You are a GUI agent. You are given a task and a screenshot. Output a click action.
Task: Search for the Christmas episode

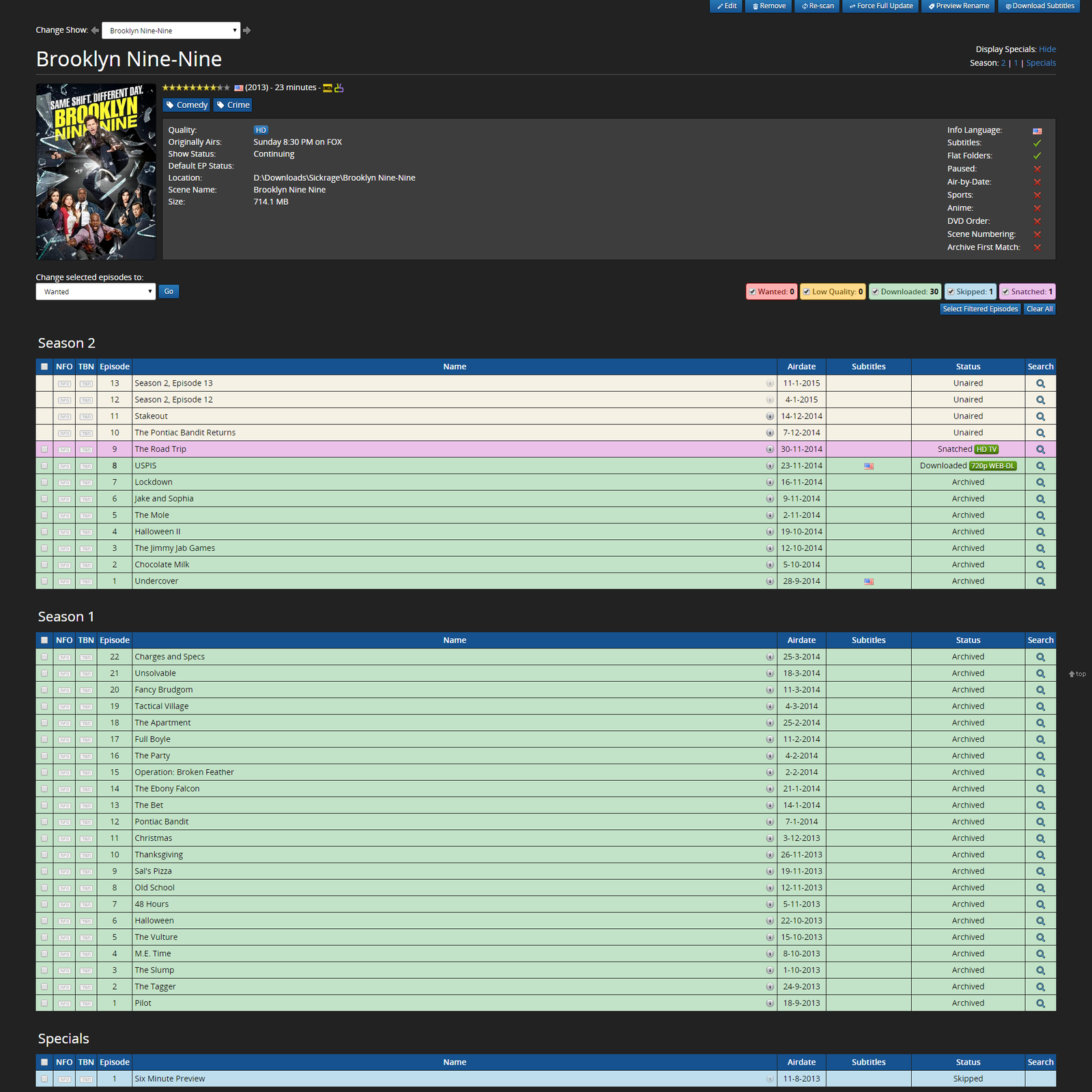tap(1040, 839)
